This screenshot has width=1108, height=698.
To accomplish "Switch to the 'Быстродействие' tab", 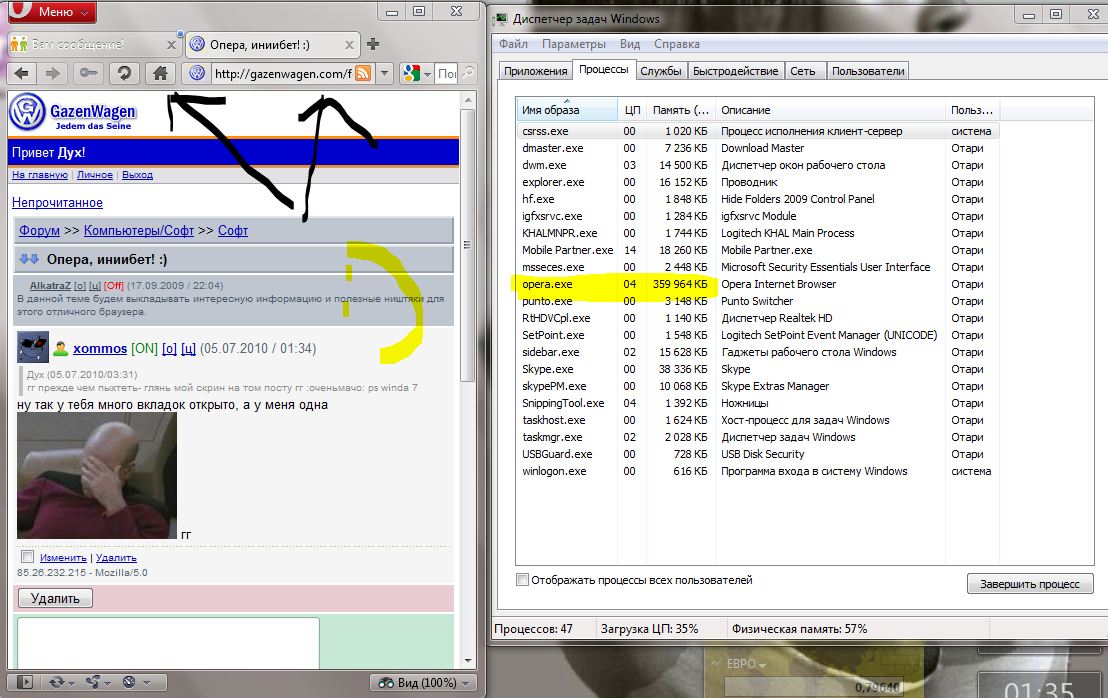I will [735, 71].
